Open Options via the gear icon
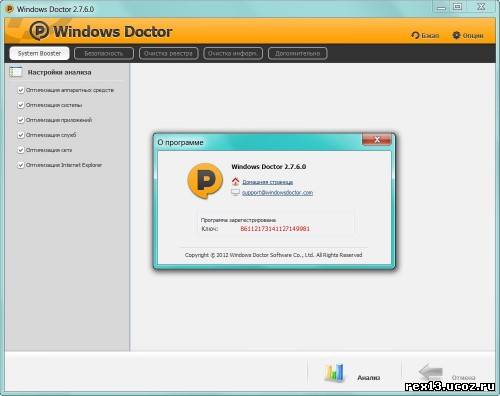 click(x=456, y=35)
